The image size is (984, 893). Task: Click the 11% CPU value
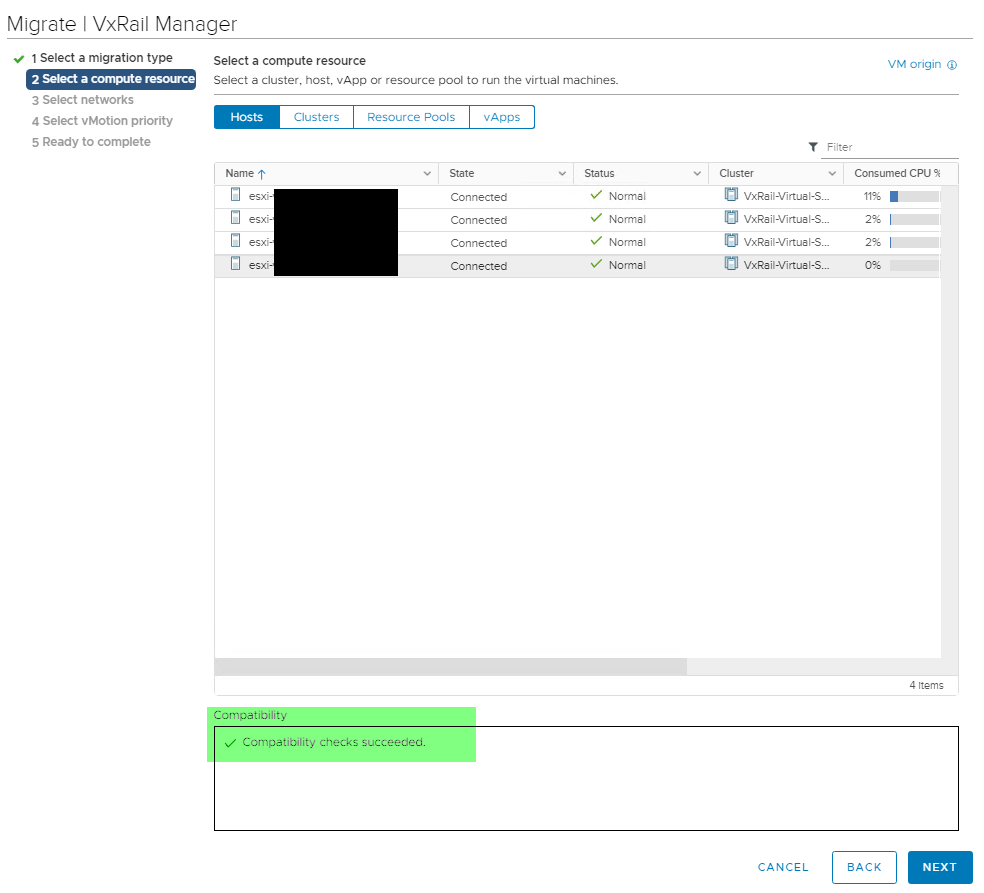pyautogui.click(x=872, y=196)
